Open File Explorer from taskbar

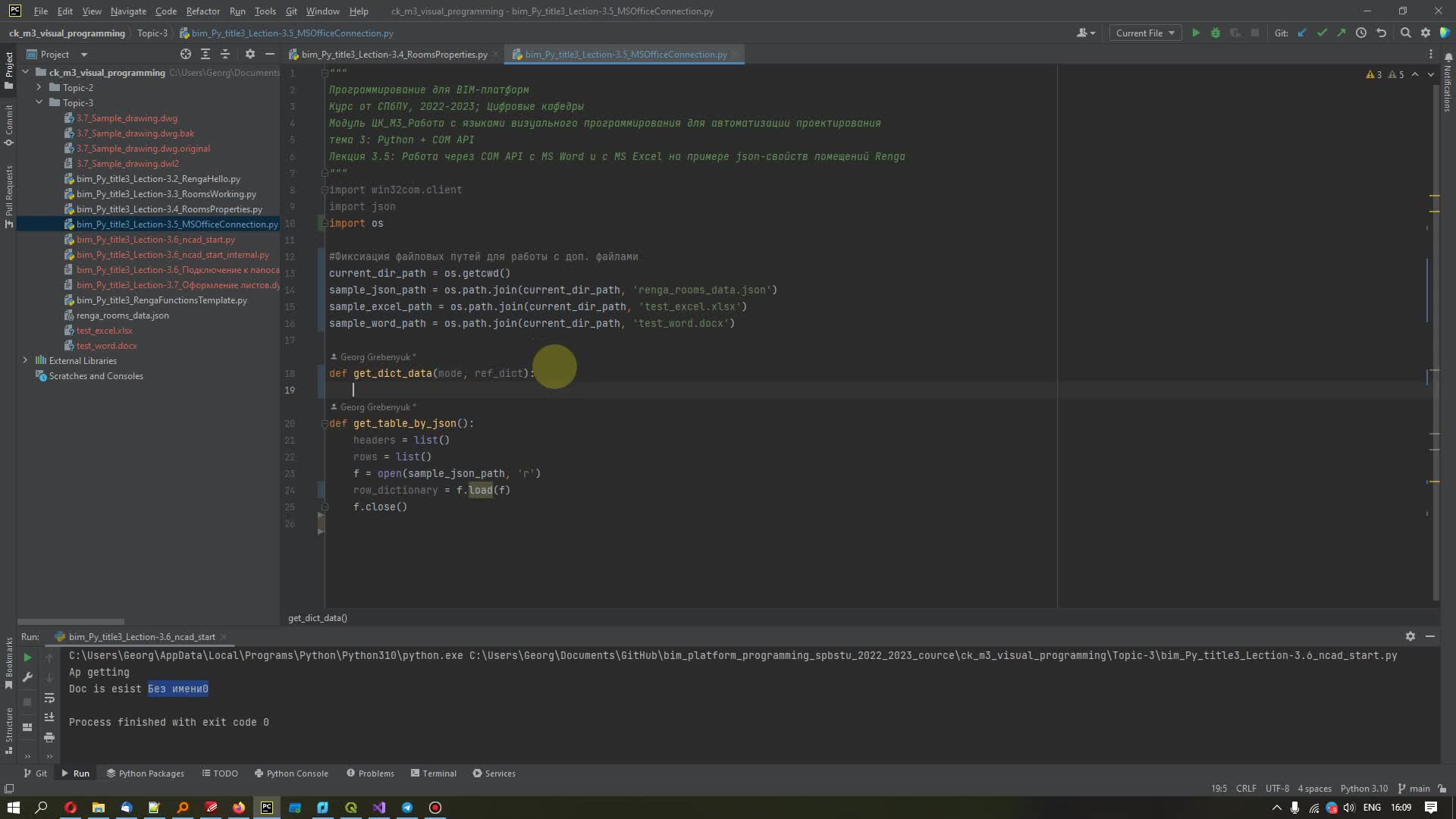pyautogui.click(x=98, y=808)
